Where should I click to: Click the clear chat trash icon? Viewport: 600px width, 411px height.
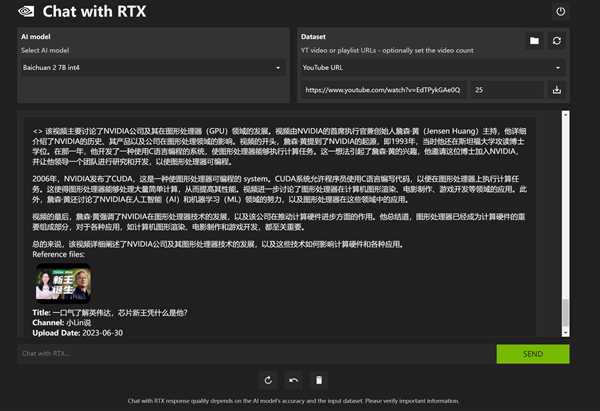tap(319, 380)
